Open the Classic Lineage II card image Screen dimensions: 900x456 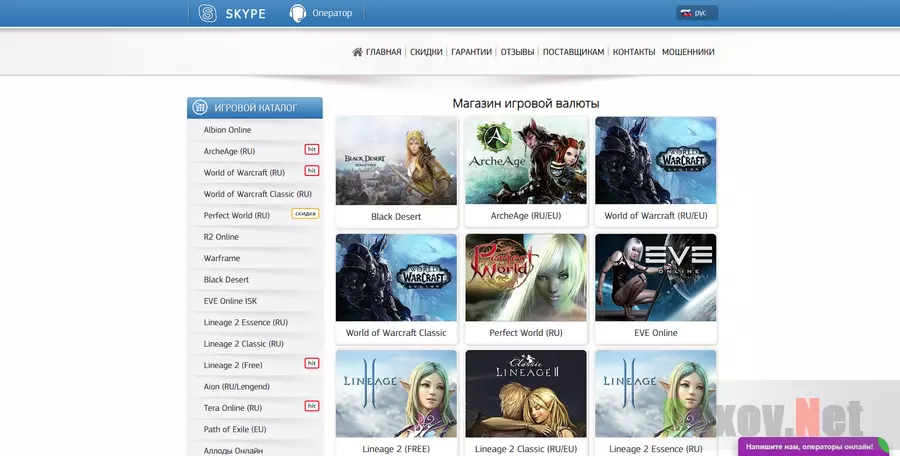tap(526, 394)
